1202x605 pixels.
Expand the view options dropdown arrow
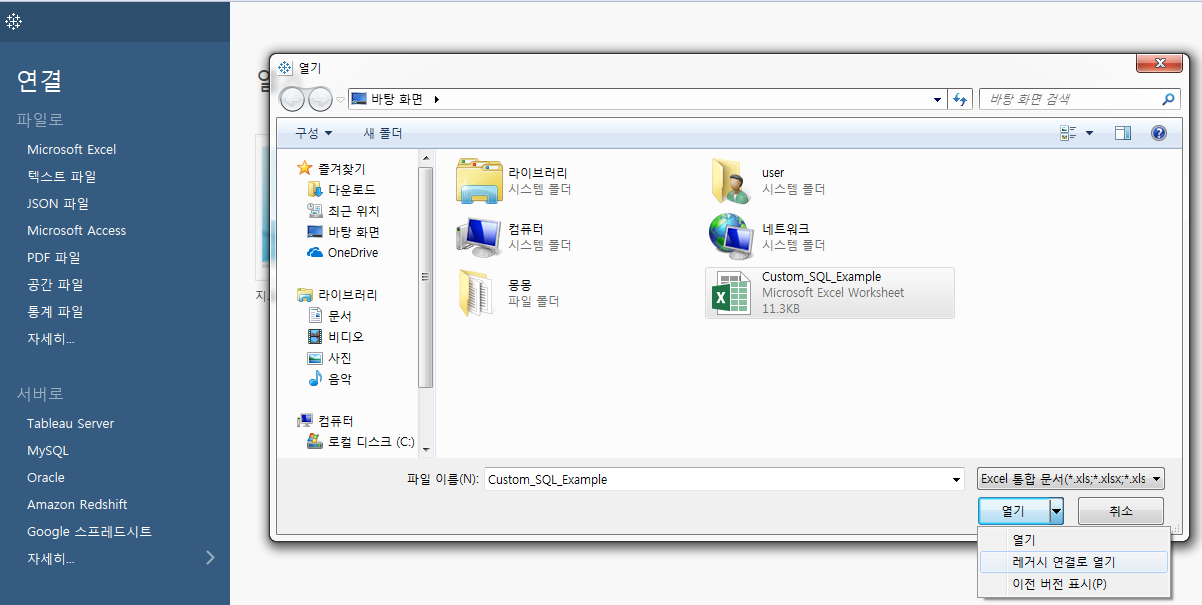1089,133
